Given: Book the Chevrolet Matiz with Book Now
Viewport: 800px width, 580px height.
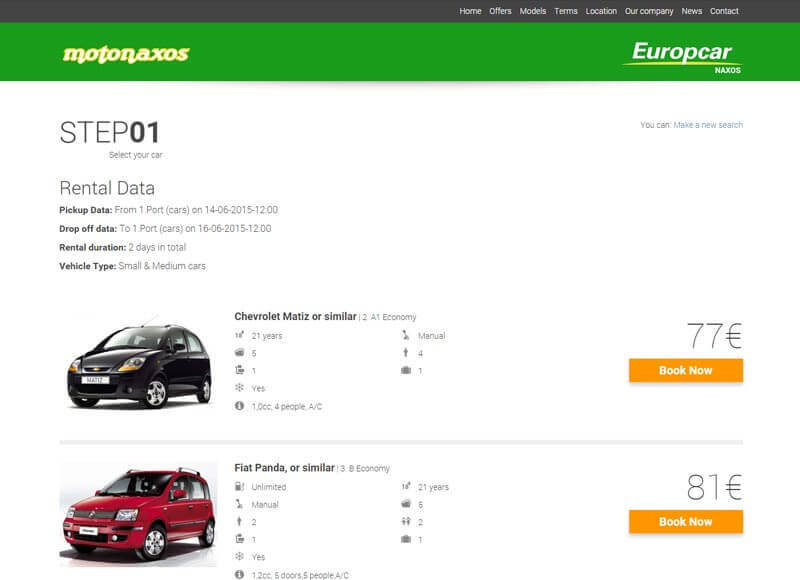Looking at the screenshot, I should click(686, 370).
